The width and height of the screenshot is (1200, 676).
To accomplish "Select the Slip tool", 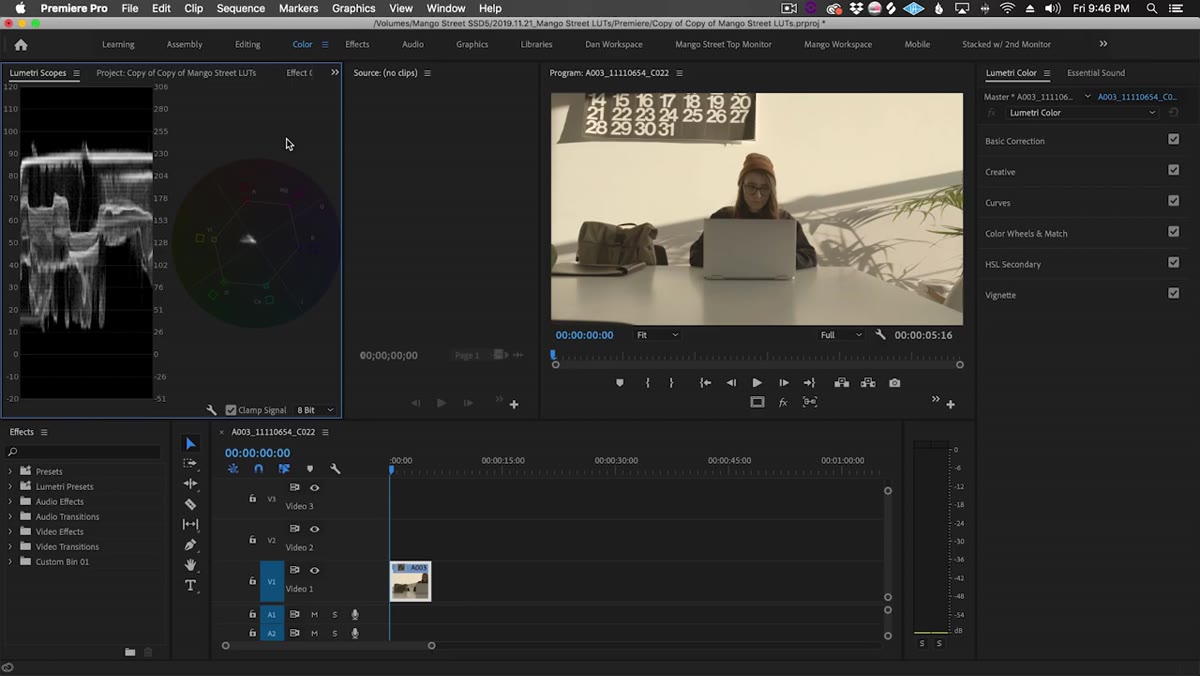I will pyautogui.click(x=191, y=524).
